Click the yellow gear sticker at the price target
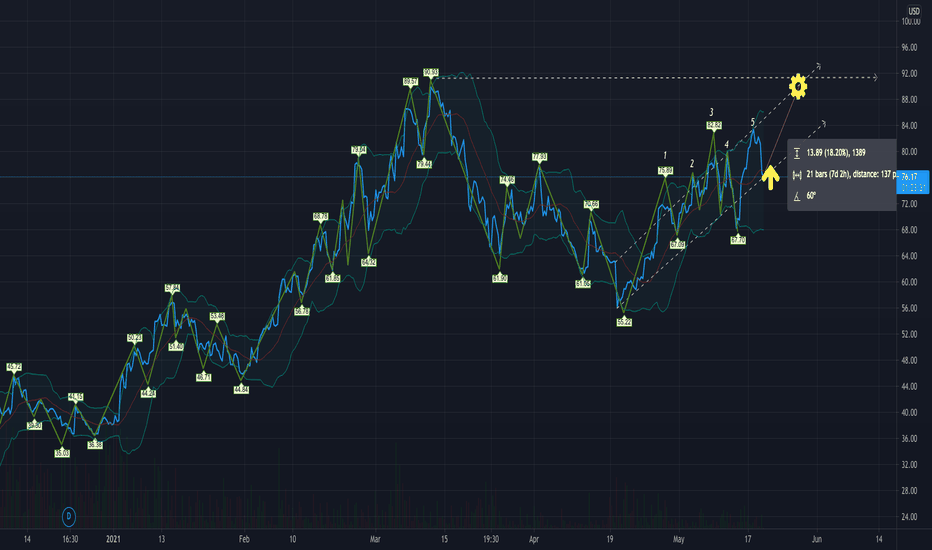 click(798, 87)
